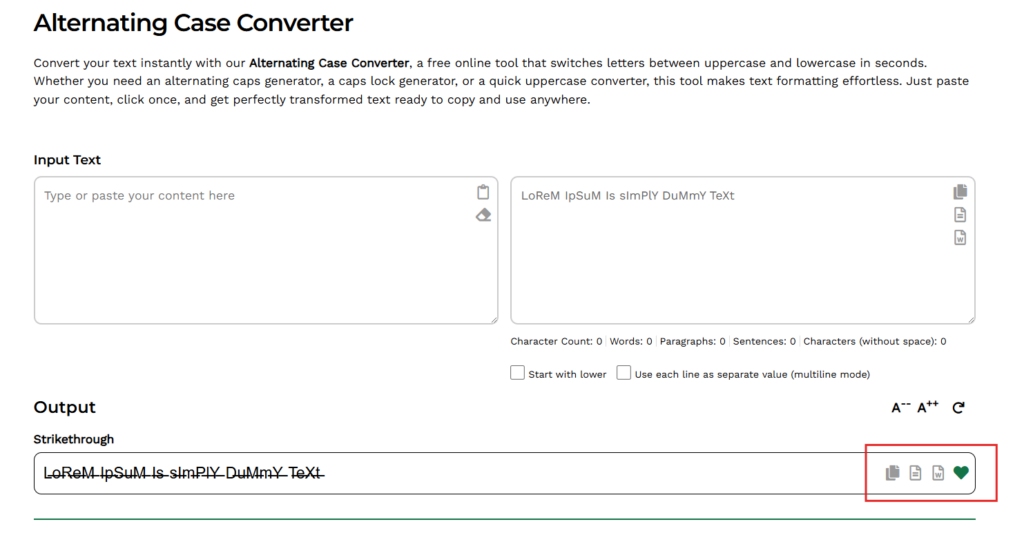This screenshot has width=1024, height=542.
Task: Click the Alternating Case Converter page heading
Action: 193,23
